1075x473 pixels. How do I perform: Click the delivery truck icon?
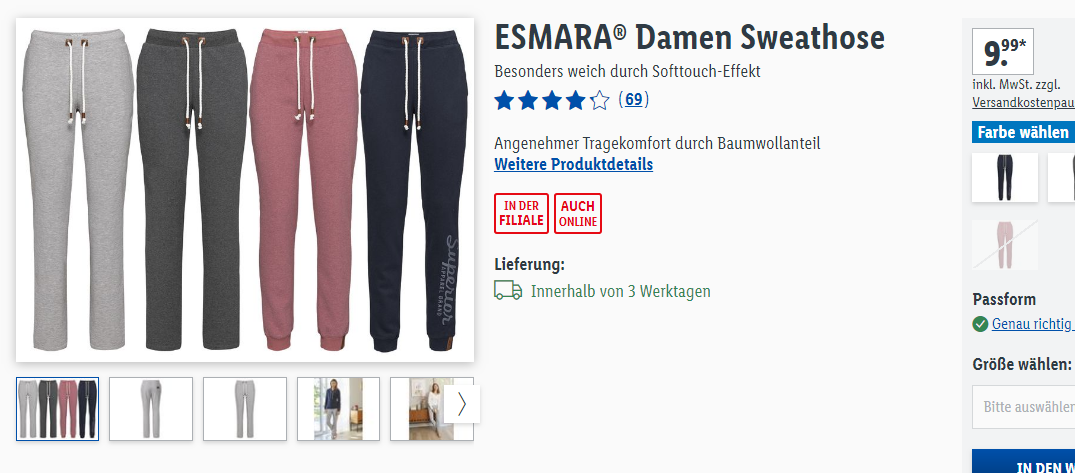click(x=508, y=291)
